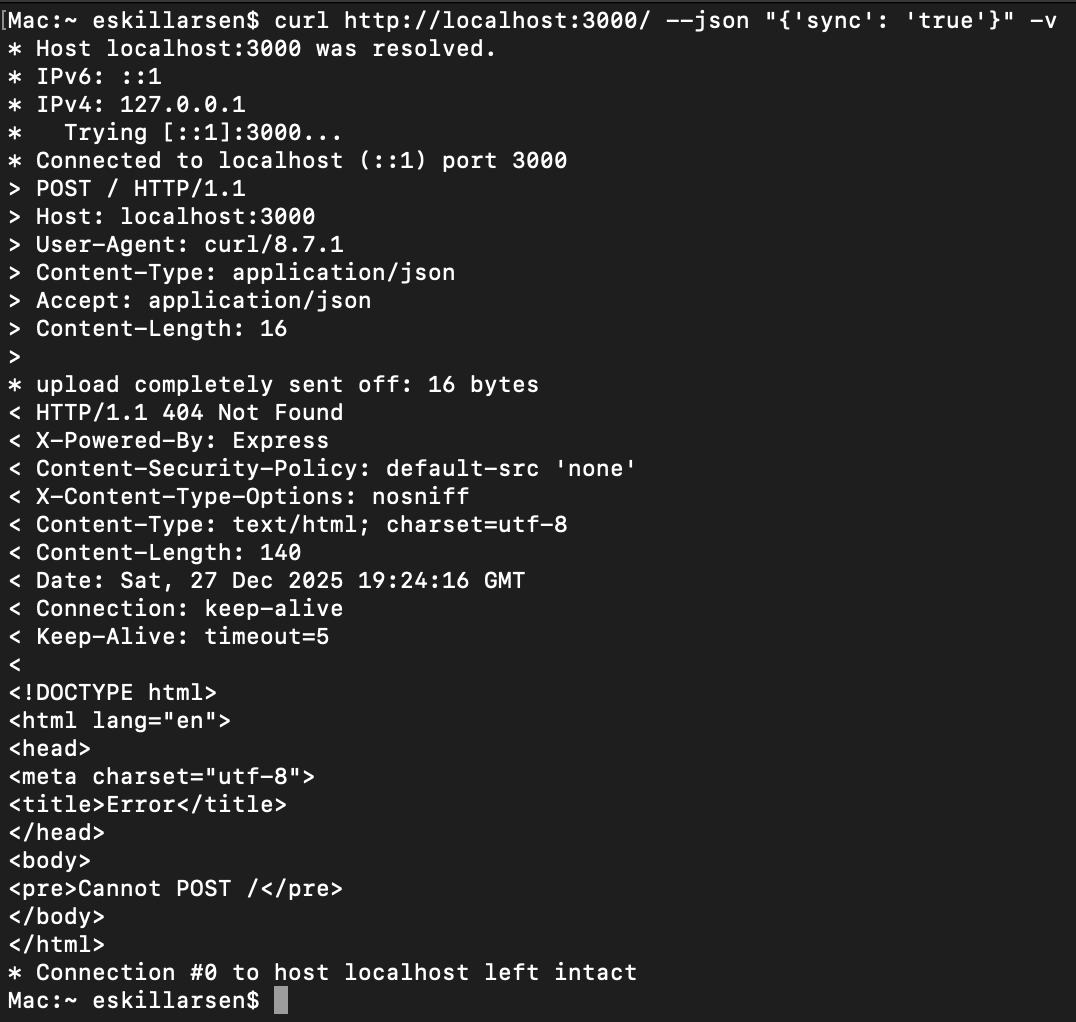Click the terminal cursor block at the prompt
This screenshot has height=1022, width=1076.
tap(280, 1000)
